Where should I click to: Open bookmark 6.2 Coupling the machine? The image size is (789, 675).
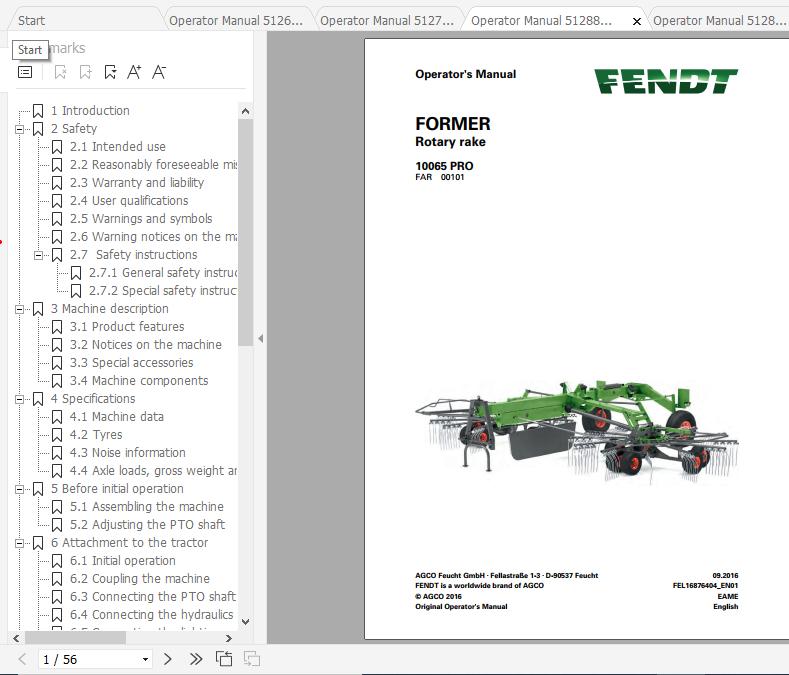140,579
